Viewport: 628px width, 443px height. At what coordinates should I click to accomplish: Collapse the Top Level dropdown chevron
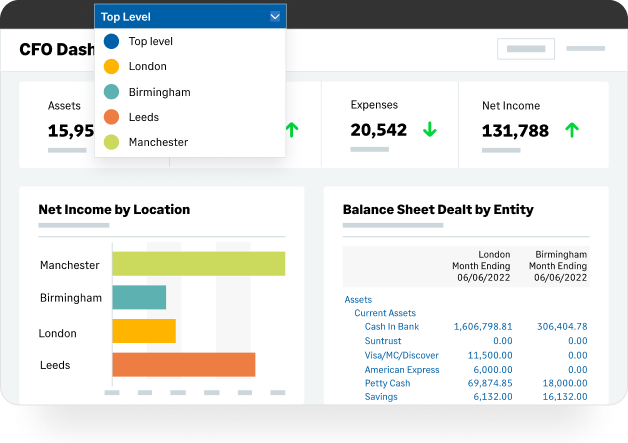point(275,17)
